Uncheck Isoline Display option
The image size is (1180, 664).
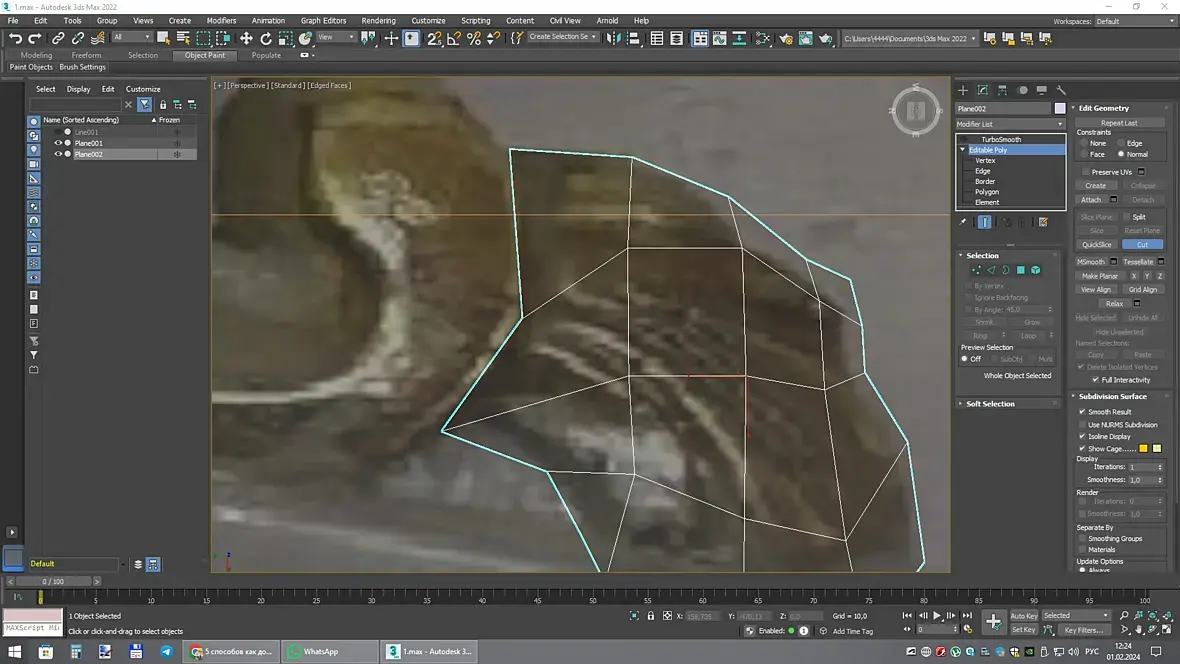(1082, 436)
